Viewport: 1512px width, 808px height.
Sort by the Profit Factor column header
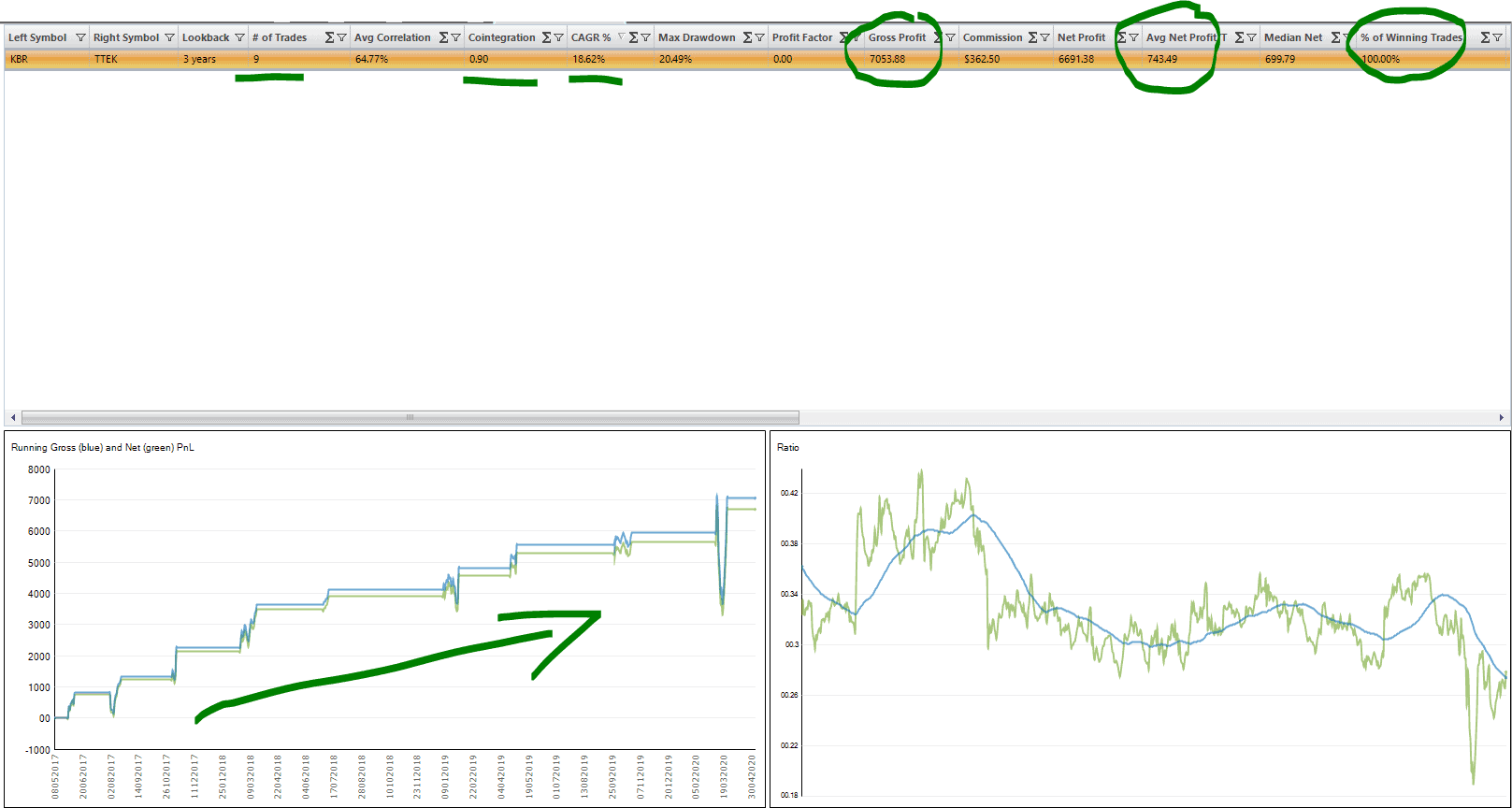point(802,37)
